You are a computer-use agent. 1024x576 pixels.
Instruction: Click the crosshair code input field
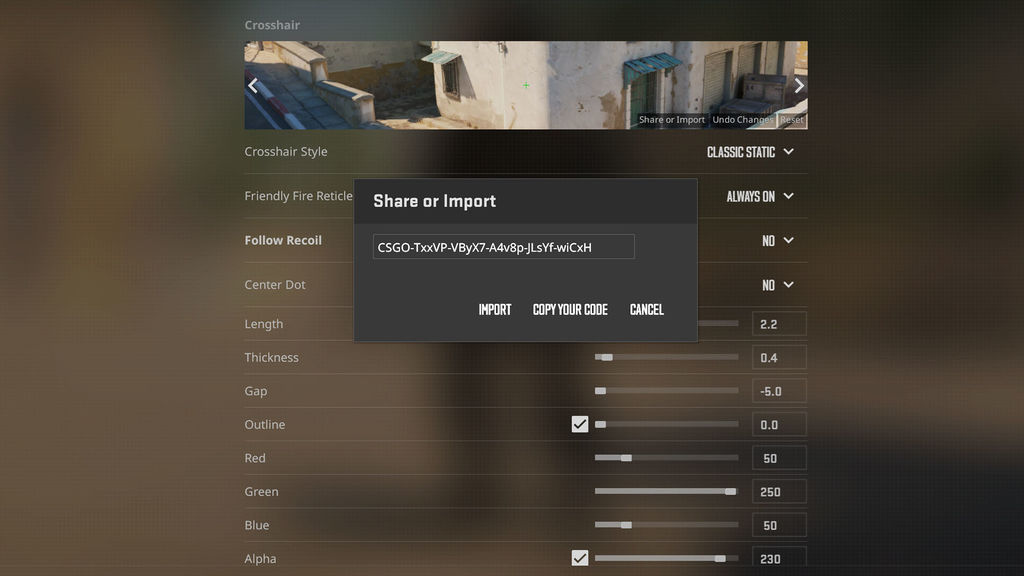[504, 247]
